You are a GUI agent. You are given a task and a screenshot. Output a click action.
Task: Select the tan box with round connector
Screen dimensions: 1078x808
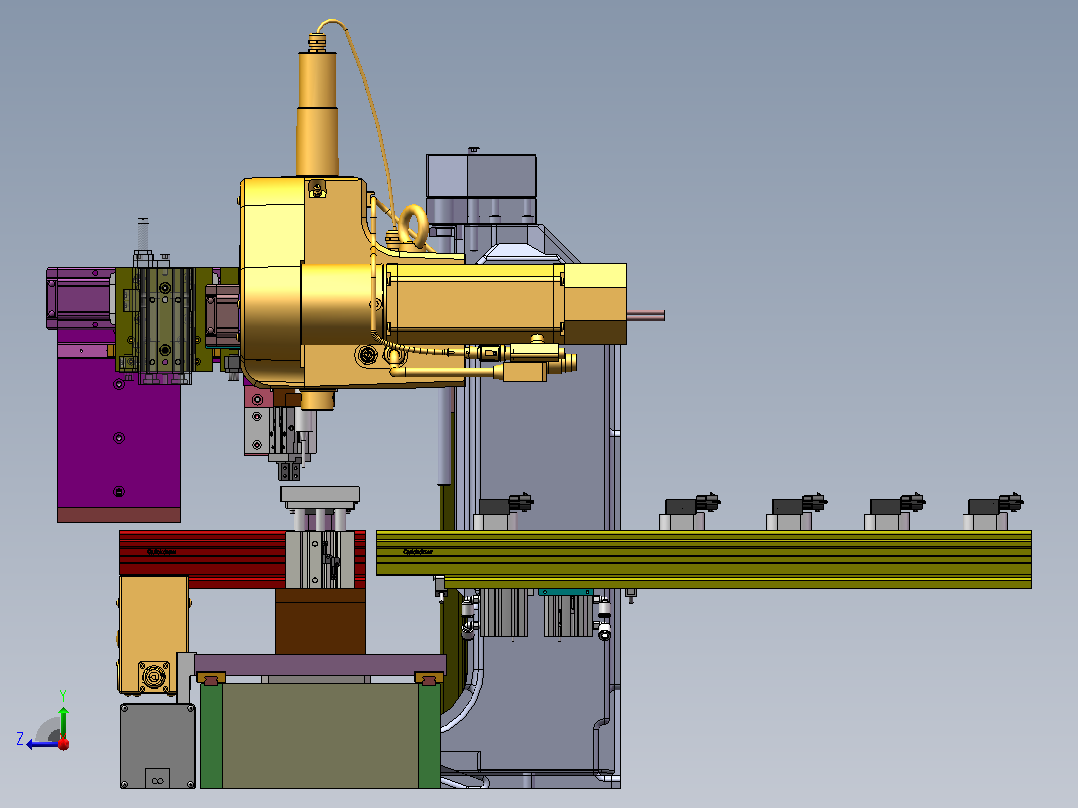click(153, 634)
